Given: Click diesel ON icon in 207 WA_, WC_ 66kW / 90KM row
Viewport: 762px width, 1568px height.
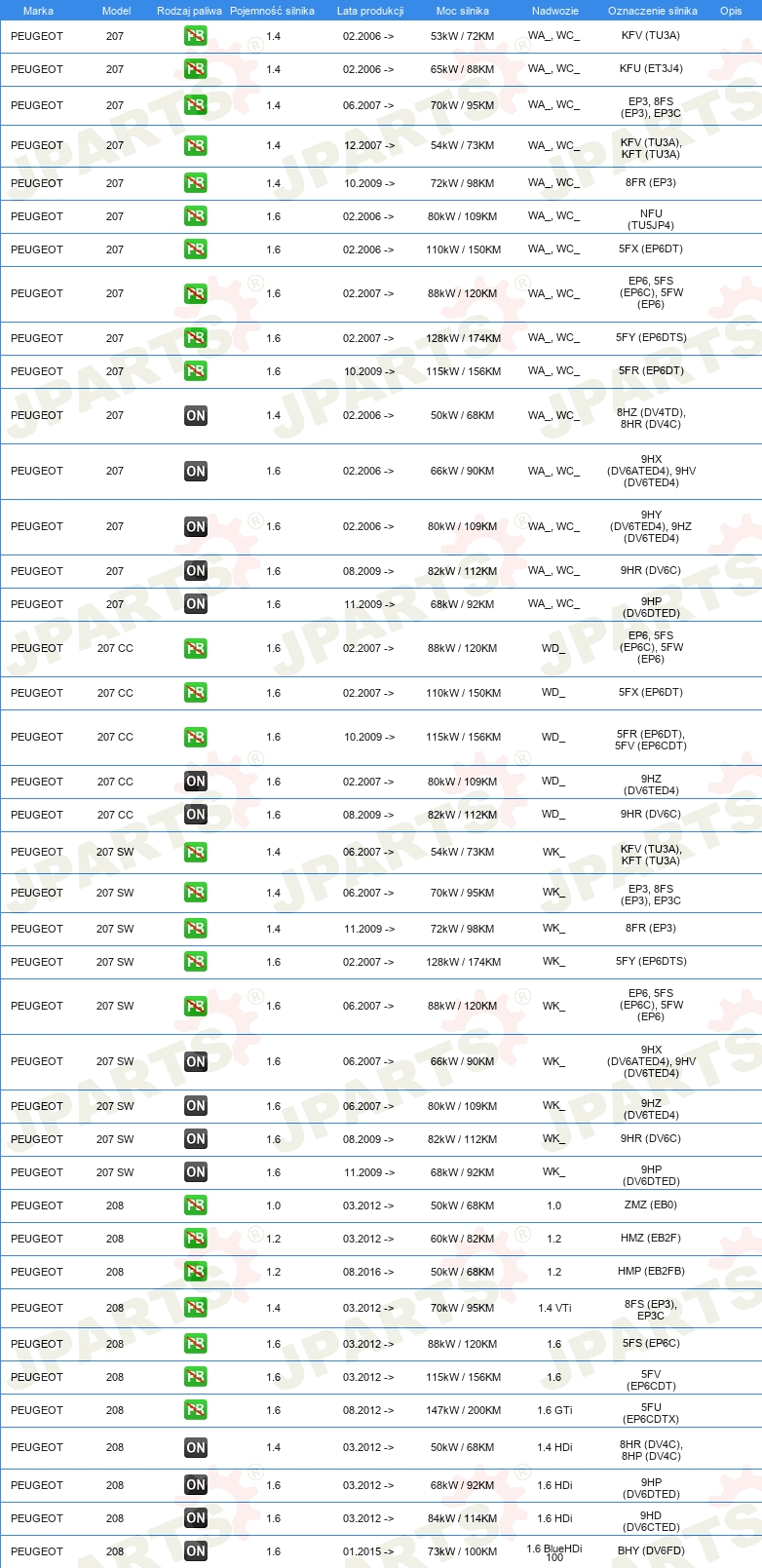Looking at the screenshot, I should tap(196, 471).
